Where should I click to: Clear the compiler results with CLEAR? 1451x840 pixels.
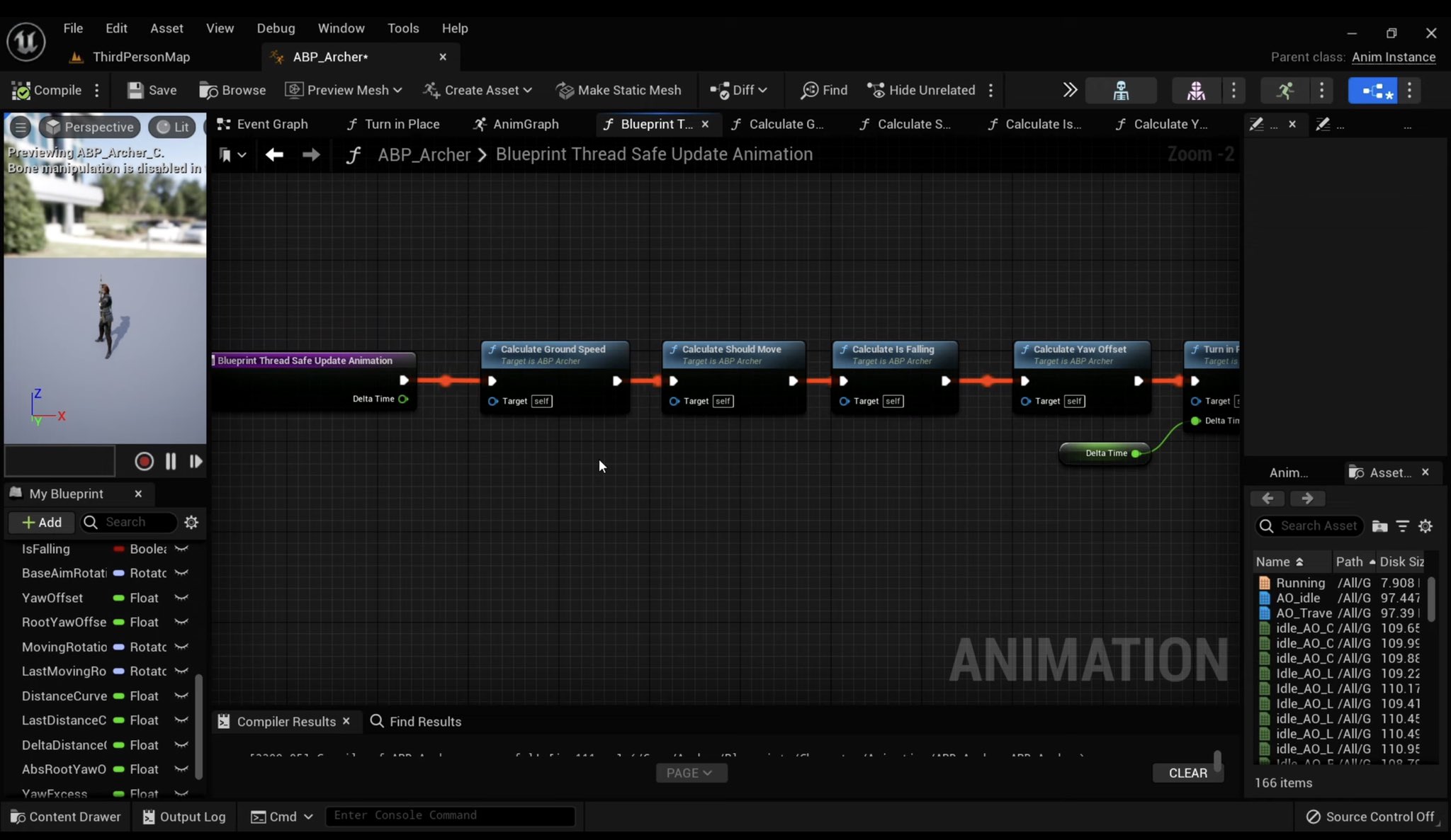[1187, 773]
